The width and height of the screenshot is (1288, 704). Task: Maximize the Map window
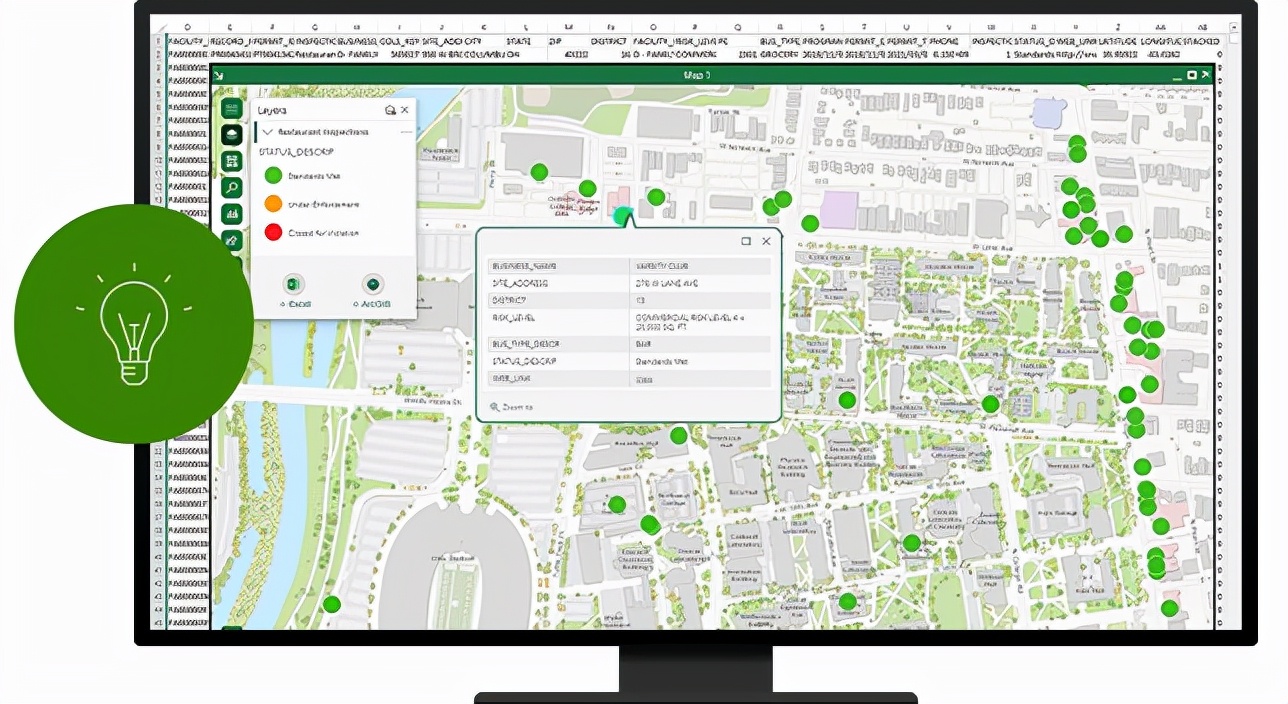tap(1192, 75)
